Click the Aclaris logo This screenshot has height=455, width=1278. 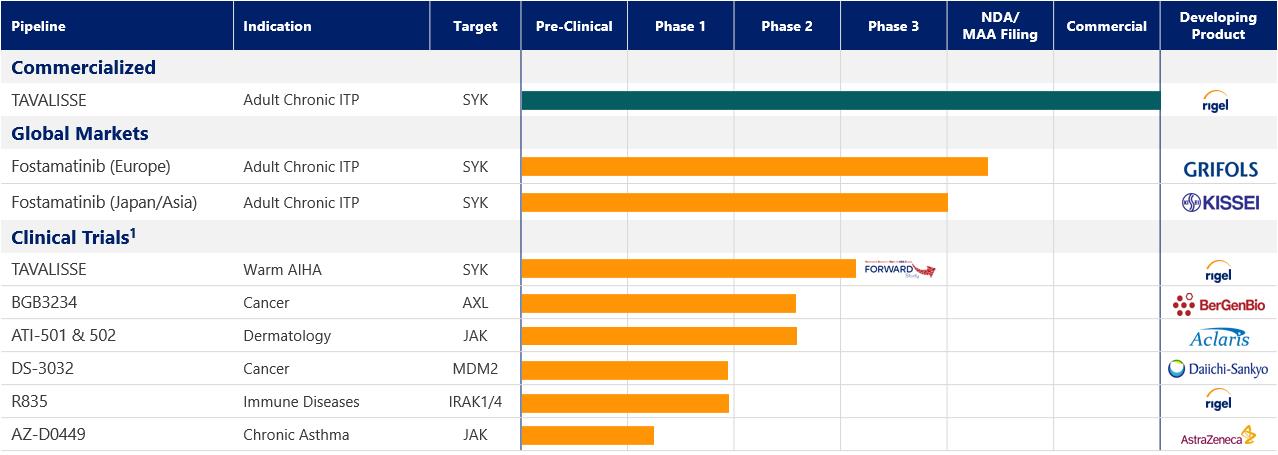(x=1219, y=337)
